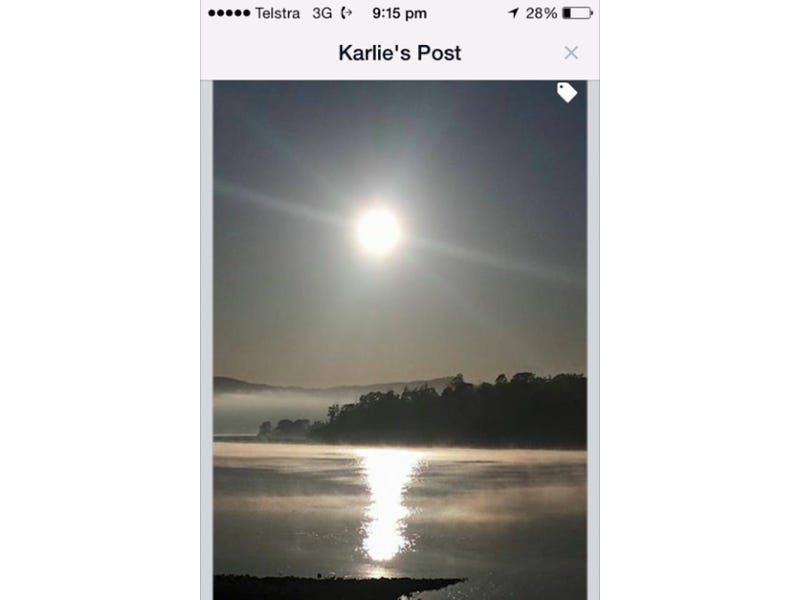
Task: Tap the grey margin right of the photo
Action: pyautogui.click(x=593, y=340)
